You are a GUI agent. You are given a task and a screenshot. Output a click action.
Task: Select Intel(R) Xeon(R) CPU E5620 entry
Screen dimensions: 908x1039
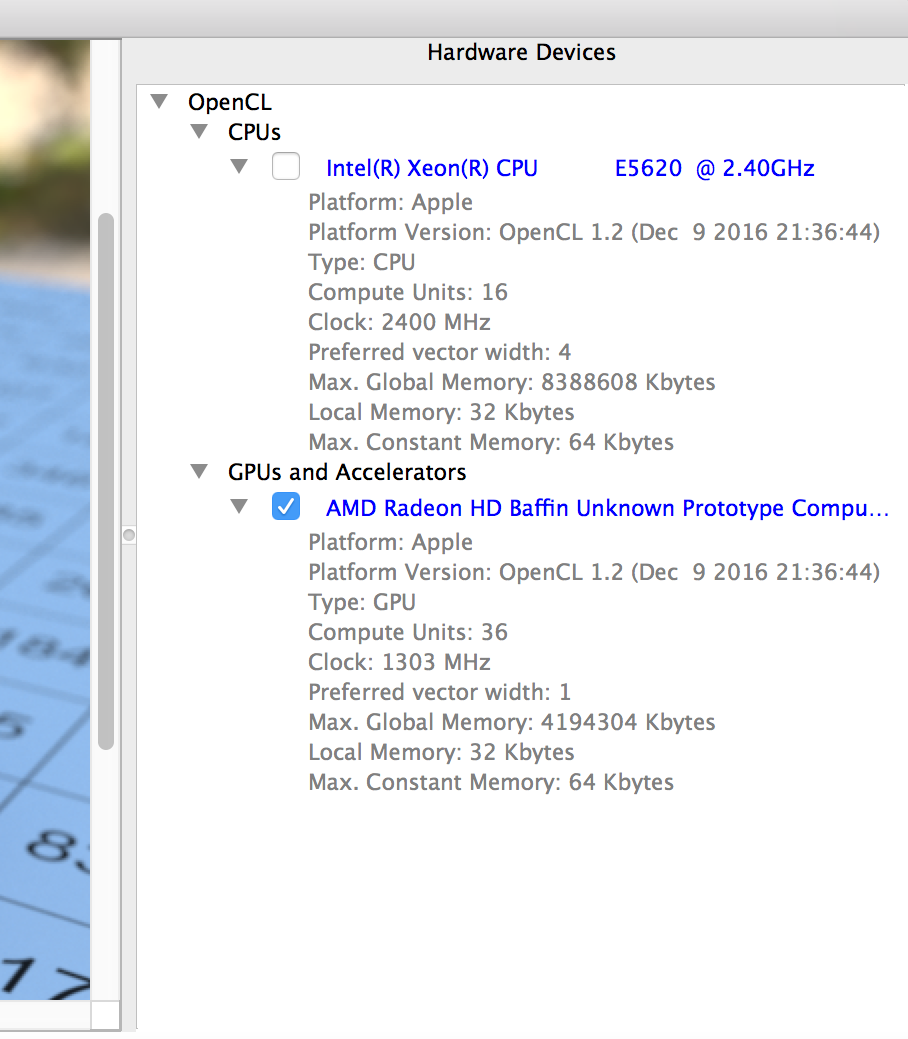(570, 168)
